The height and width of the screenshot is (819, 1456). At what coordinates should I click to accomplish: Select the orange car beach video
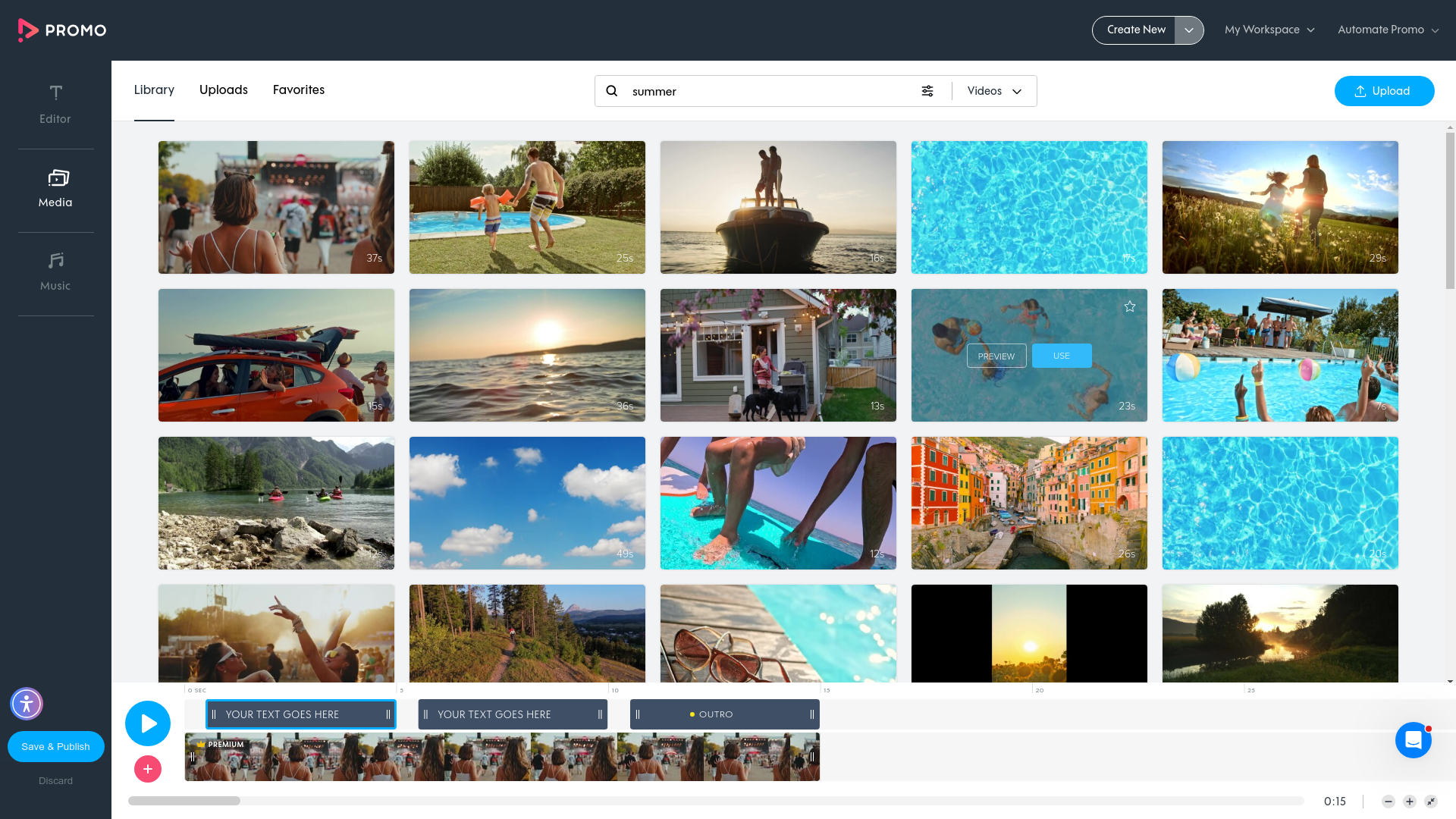point(276,355)
